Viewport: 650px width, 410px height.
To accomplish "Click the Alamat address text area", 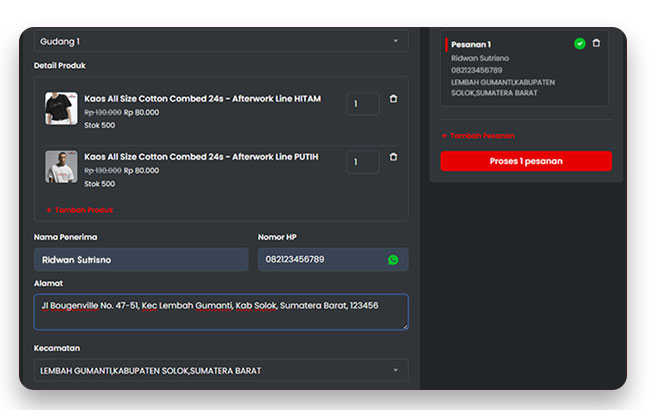I will [x=220, y=311].
